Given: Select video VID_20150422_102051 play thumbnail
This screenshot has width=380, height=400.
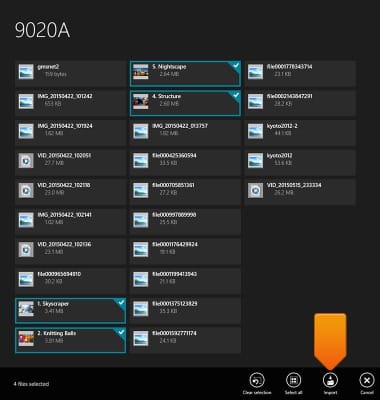Looking at the screenshot, I should pyautogui.click(x=26, y=161).
